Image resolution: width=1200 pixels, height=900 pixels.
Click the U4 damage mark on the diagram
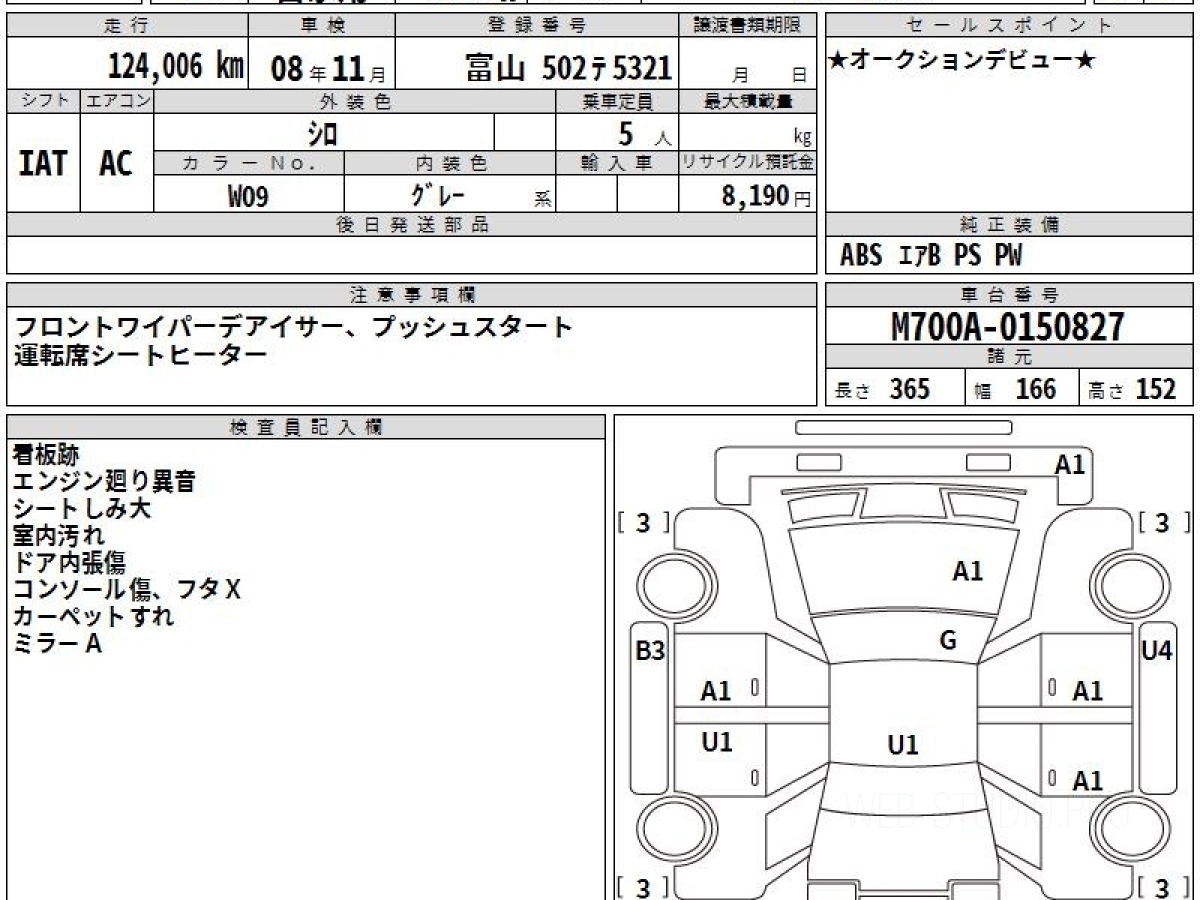click(x=1156, y=651)
